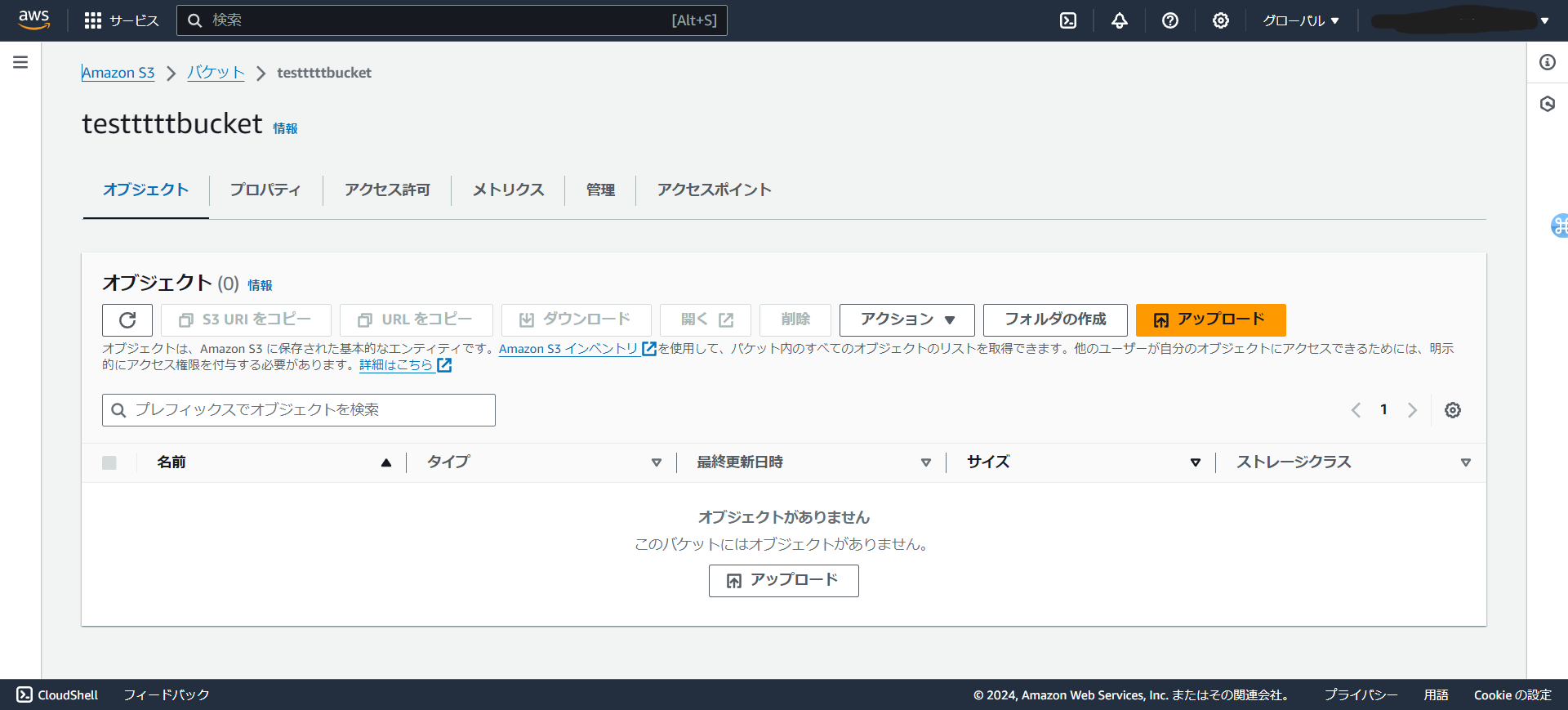Open settings gear in top navigation
Screen dimensions: 1568x710
1221,20
